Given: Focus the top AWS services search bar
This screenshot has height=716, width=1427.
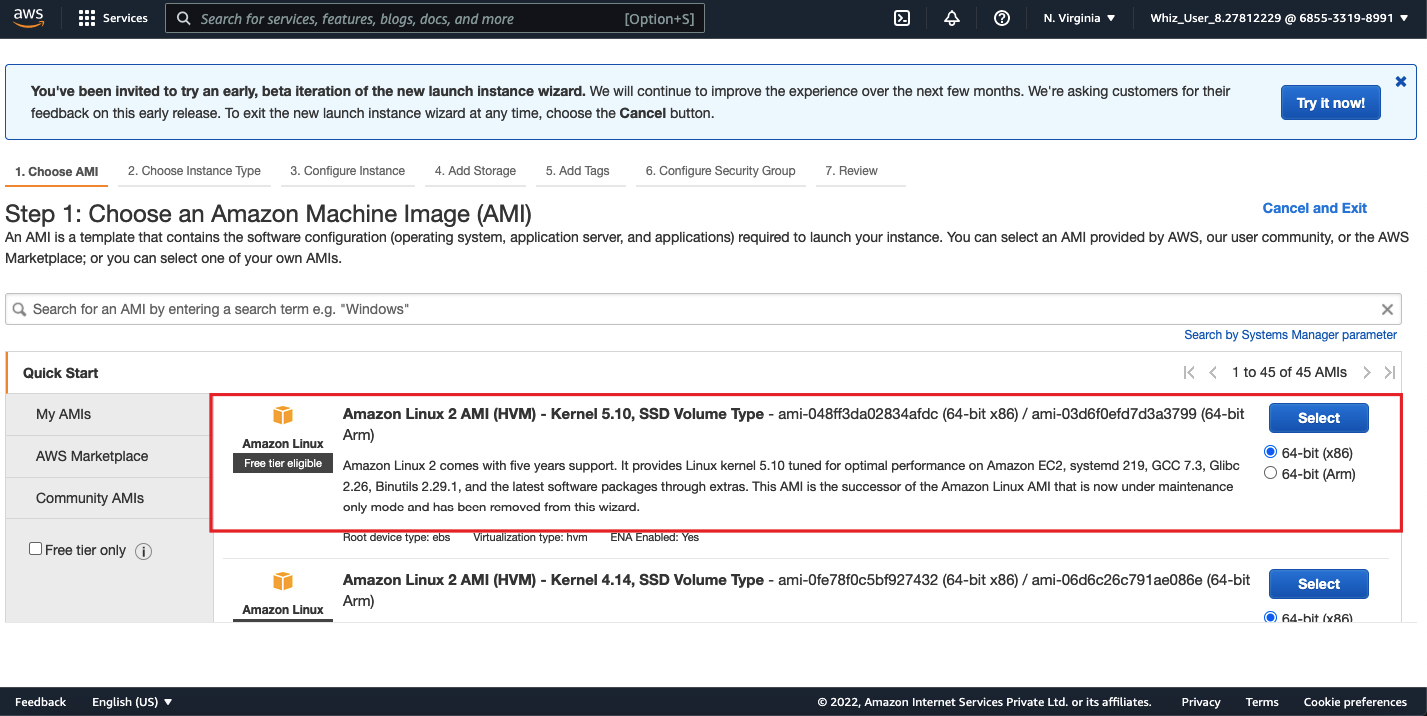Looking at the screenshot, I should point(435,18).
